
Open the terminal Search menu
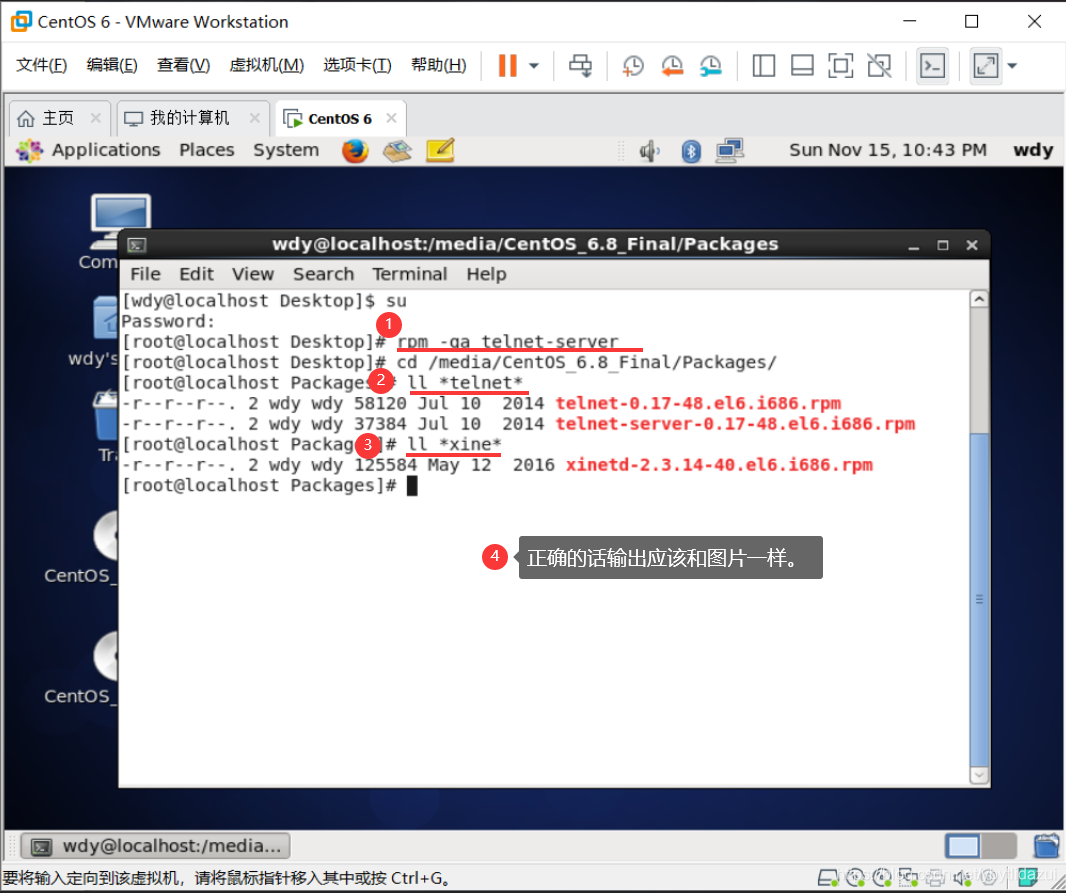pyautogui.click(x=324, y=274)
